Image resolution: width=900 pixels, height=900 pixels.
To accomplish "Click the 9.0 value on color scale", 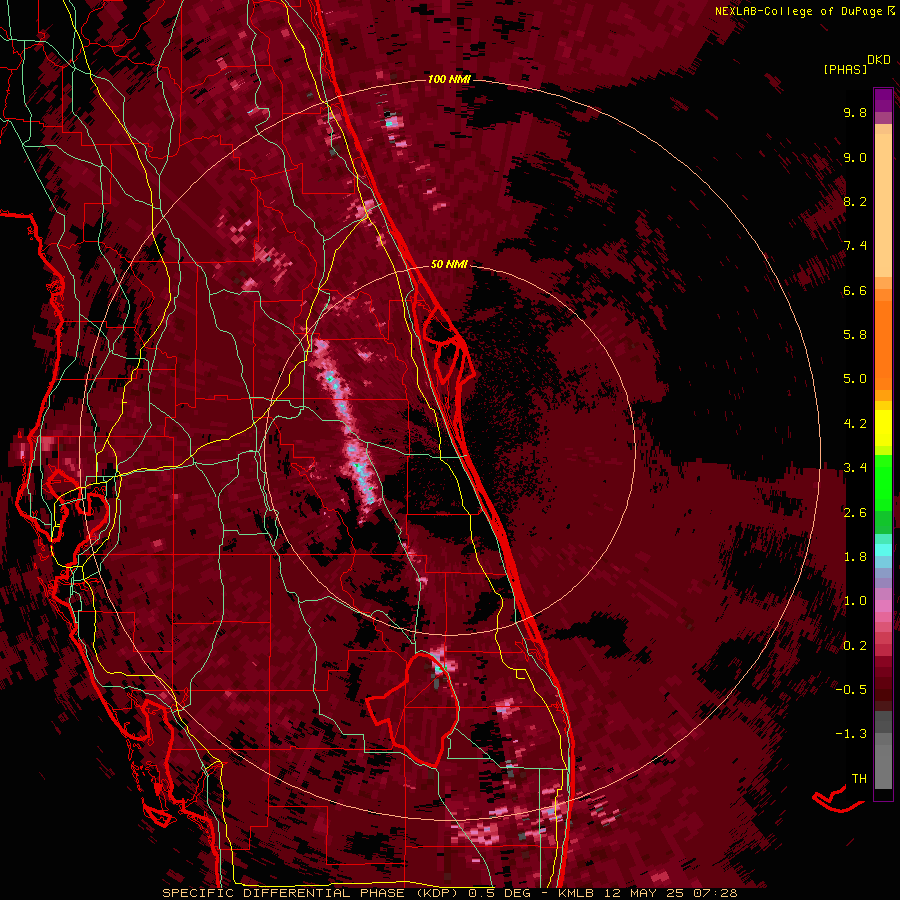I will [x=855, y=157].
